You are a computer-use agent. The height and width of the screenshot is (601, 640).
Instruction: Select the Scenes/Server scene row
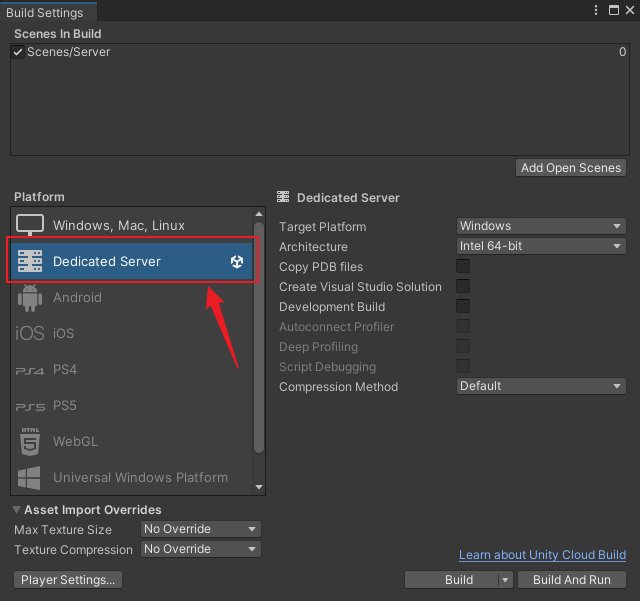[x=320, y=52]
